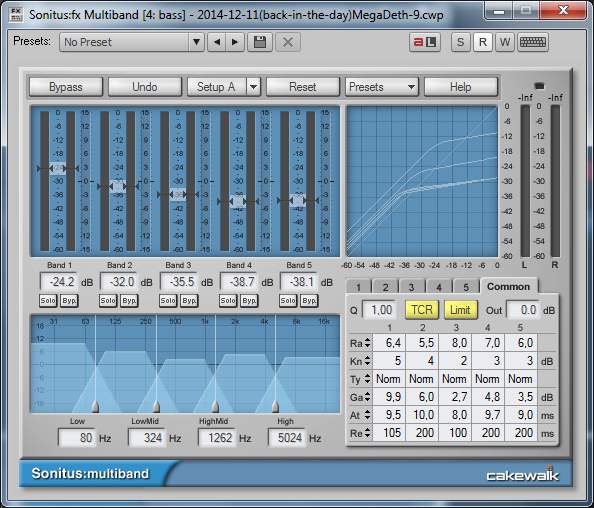Screen dimensions: 594x508
Task: Click the Out gain field 0.0
Action: [x=523, y=310]
